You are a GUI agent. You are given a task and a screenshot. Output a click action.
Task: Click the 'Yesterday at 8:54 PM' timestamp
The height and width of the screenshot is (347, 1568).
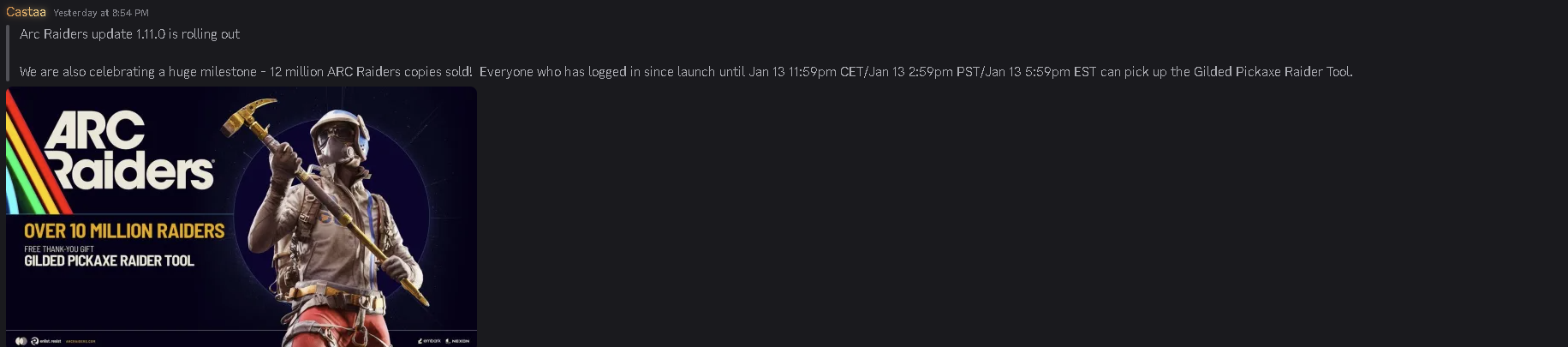(100, 13)
